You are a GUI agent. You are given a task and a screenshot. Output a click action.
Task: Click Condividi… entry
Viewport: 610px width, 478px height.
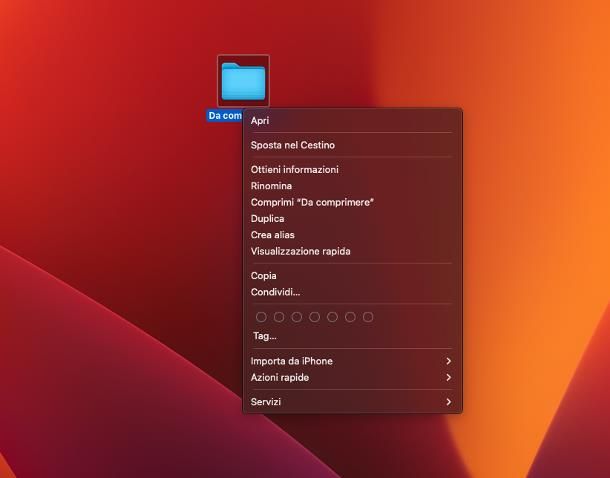pos(352,292)
